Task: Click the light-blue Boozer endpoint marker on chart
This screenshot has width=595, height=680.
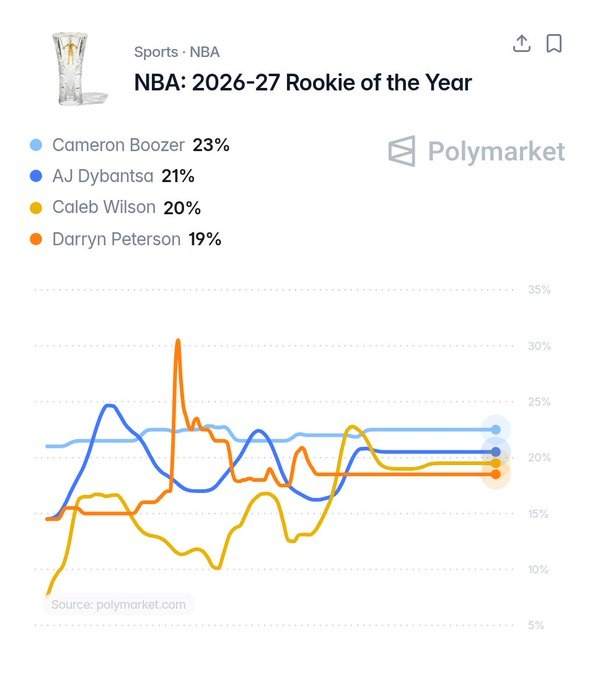Action: pyautogui.click(x=496, y=430)
